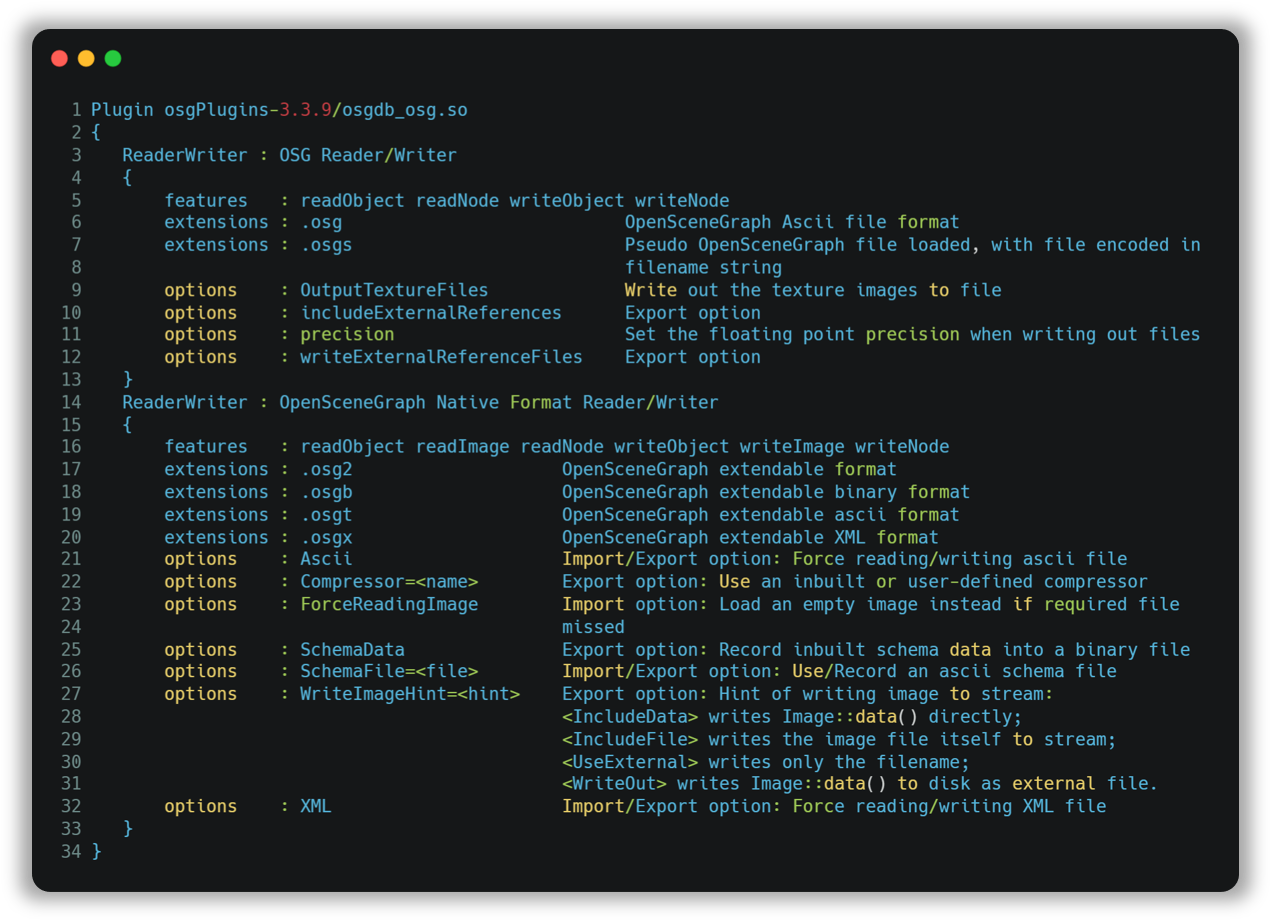The image size is (1271, 921).
Task: Select the '.osgt' extension
Action: pyautogui.click(x=326, y=514)
